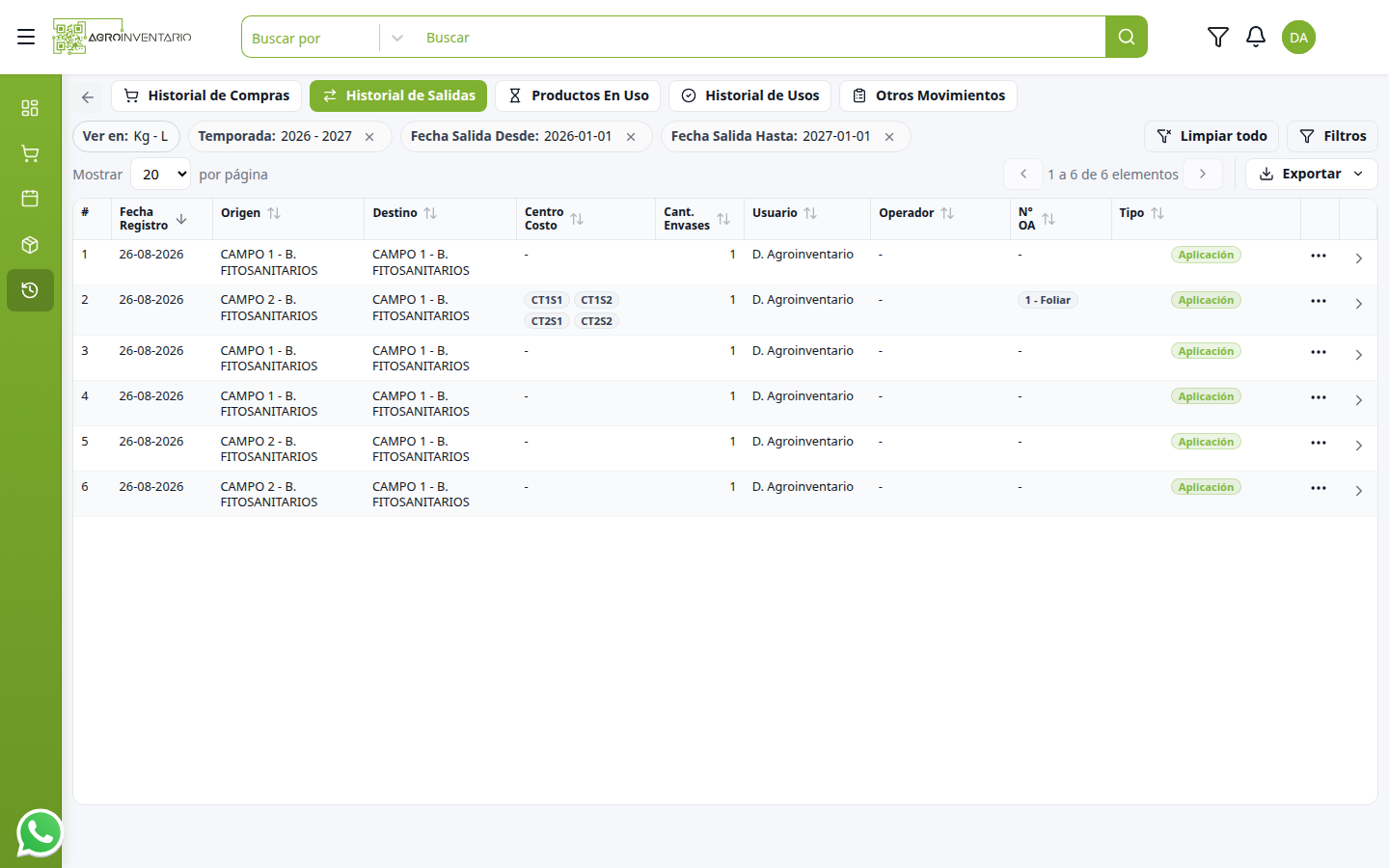This screenshot has height=868, width=1389.
Task: Sort by the Tipo column
Action: [x=1157, y=213]
